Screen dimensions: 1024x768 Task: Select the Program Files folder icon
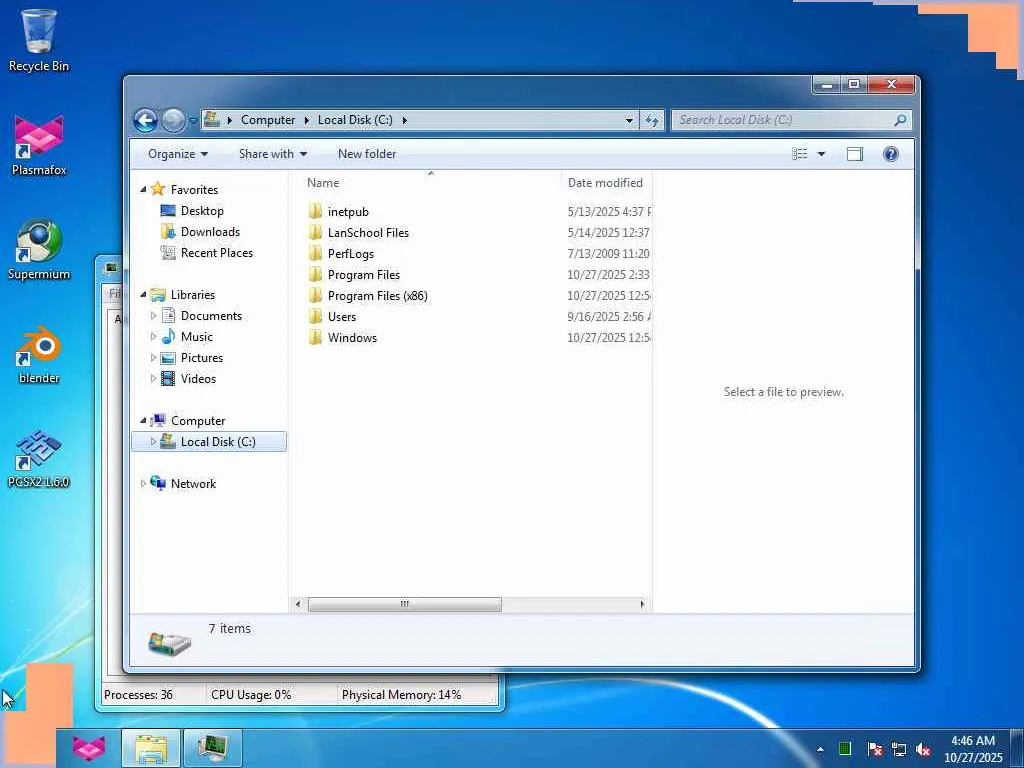coord(315,274)
